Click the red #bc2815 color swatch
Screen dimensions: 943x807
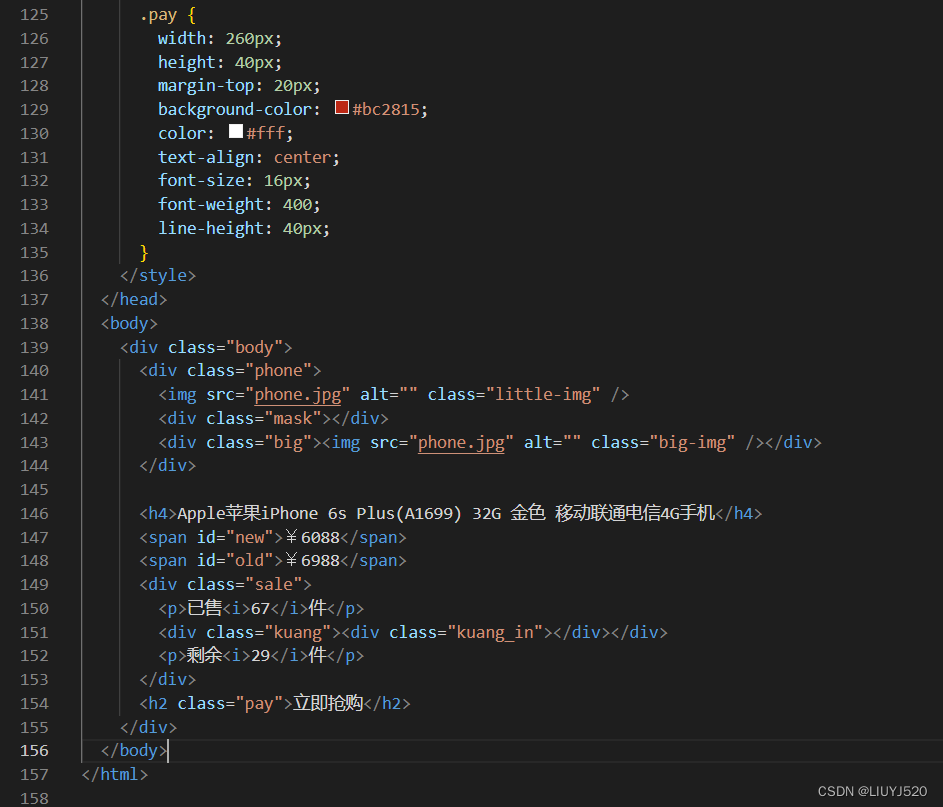click(x=342, y=108)
